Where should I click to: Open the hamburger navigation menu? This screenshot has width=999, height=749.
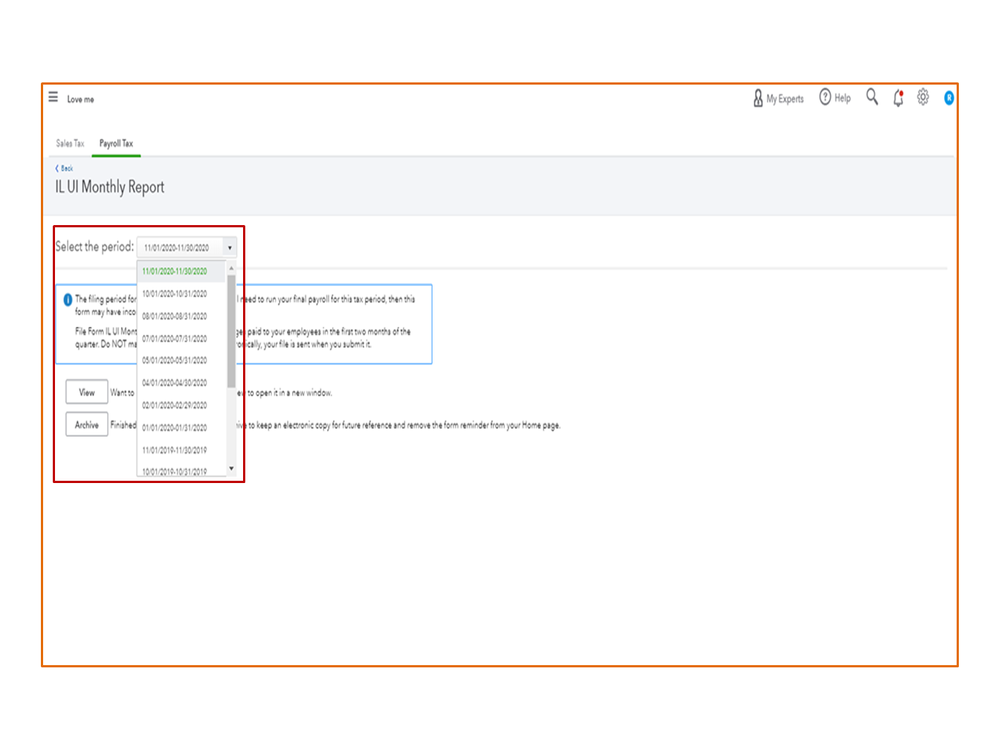click(x=53, y=97)
